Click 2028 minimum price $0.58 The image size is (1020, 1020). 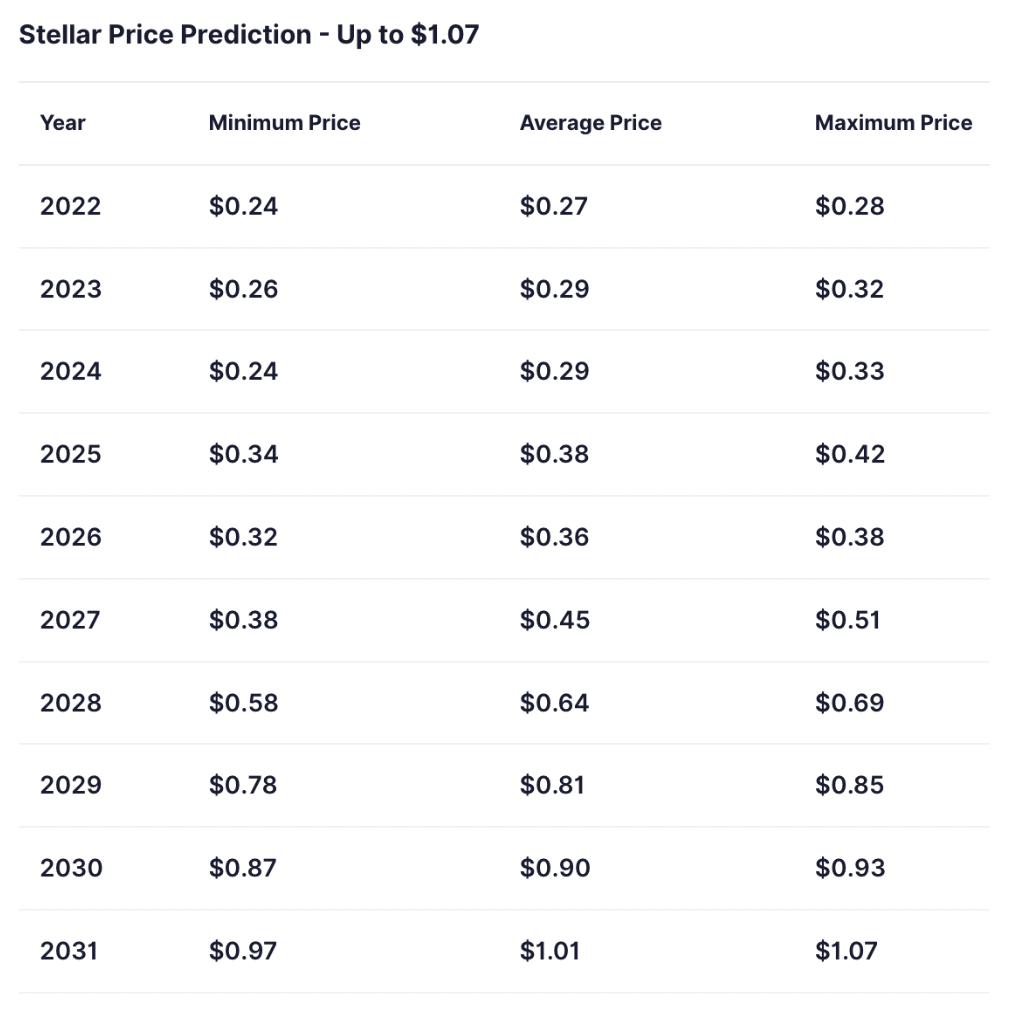(243, 703)
